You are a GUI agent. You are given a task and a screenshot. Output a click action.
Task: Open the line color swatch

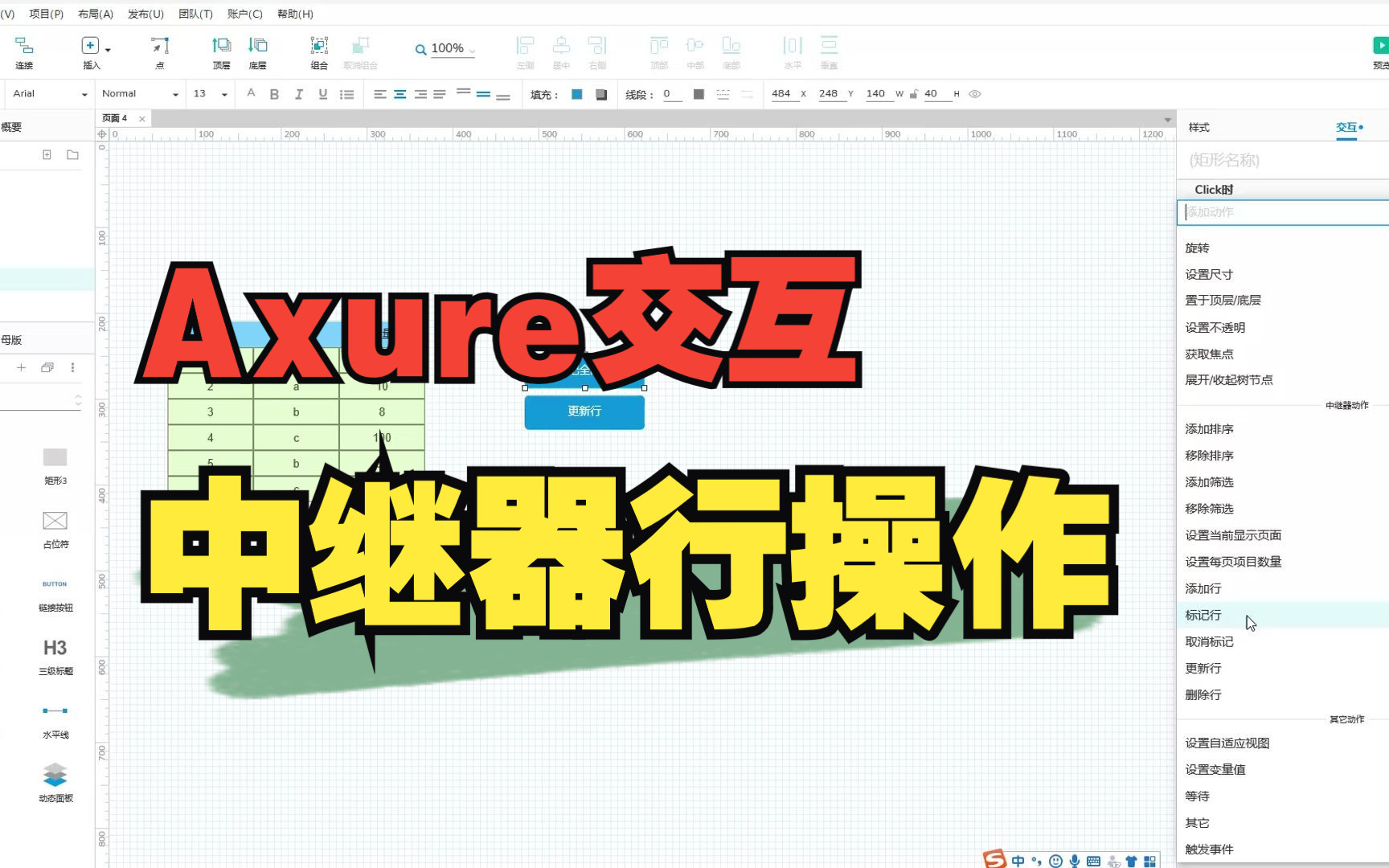(699, 94)
